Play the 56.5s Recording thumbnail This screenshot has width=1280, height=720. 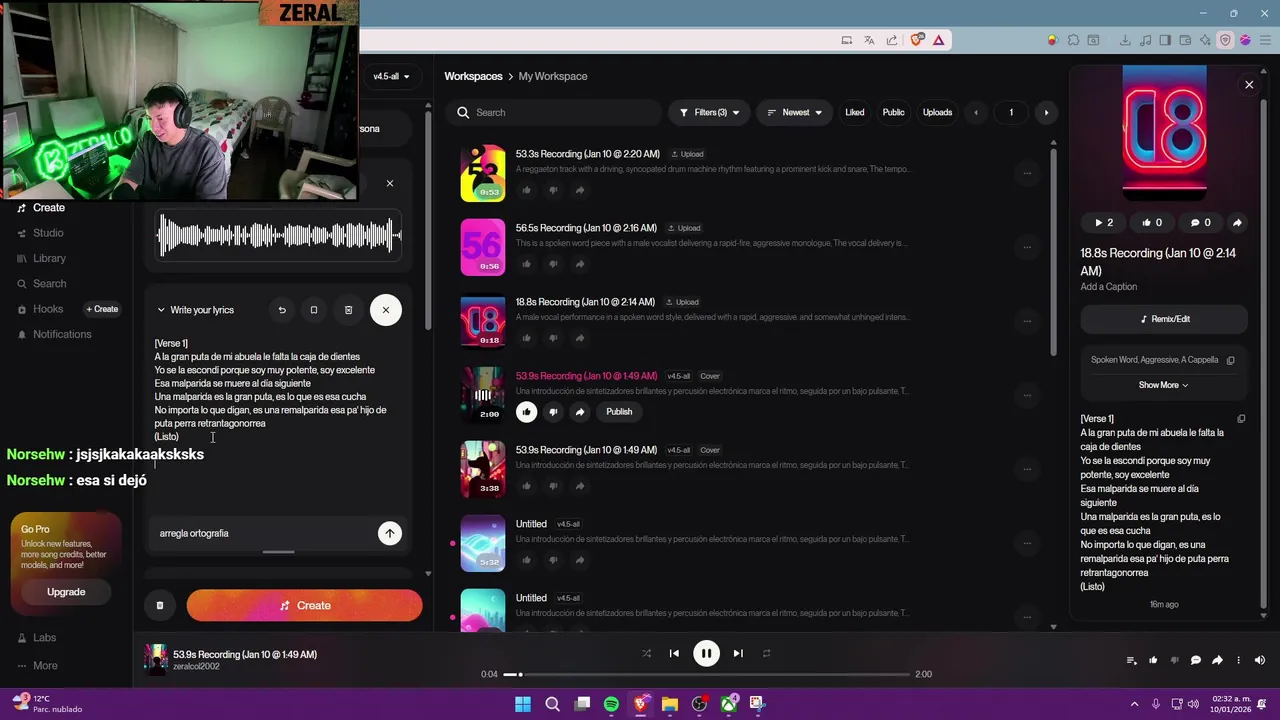pyautogui.click(x=483, y=247)
